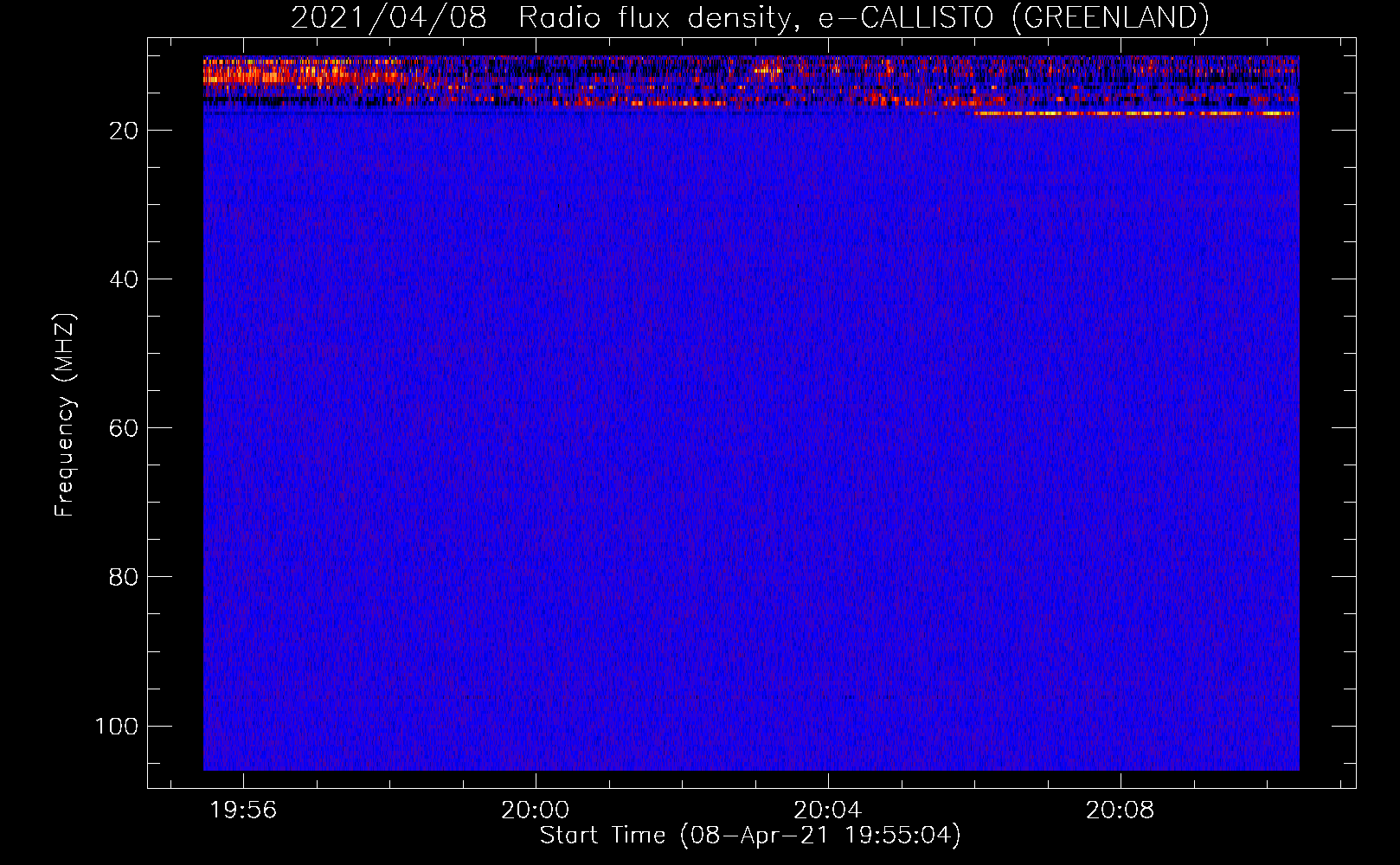Click the 100 MHz frequency tick label
Screen dimensions: 1400x865
coord(117,726)
